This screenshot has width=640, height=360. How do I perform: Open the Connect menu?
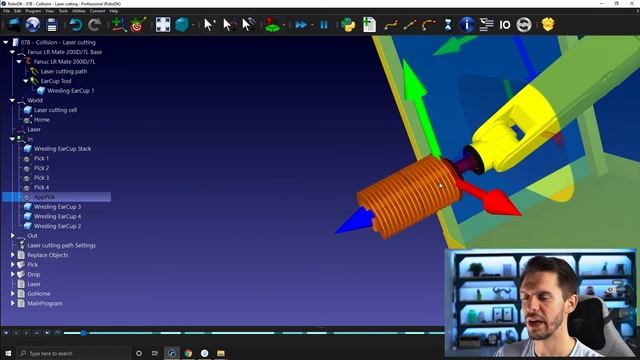pos(97,11)
